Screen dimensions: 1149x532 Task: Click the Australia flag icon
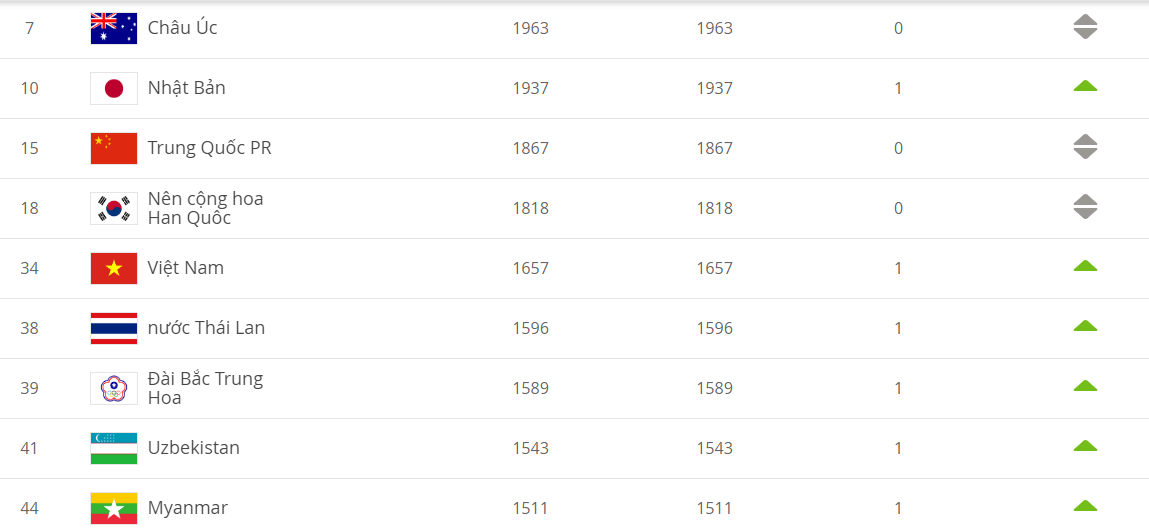point(114,28)
